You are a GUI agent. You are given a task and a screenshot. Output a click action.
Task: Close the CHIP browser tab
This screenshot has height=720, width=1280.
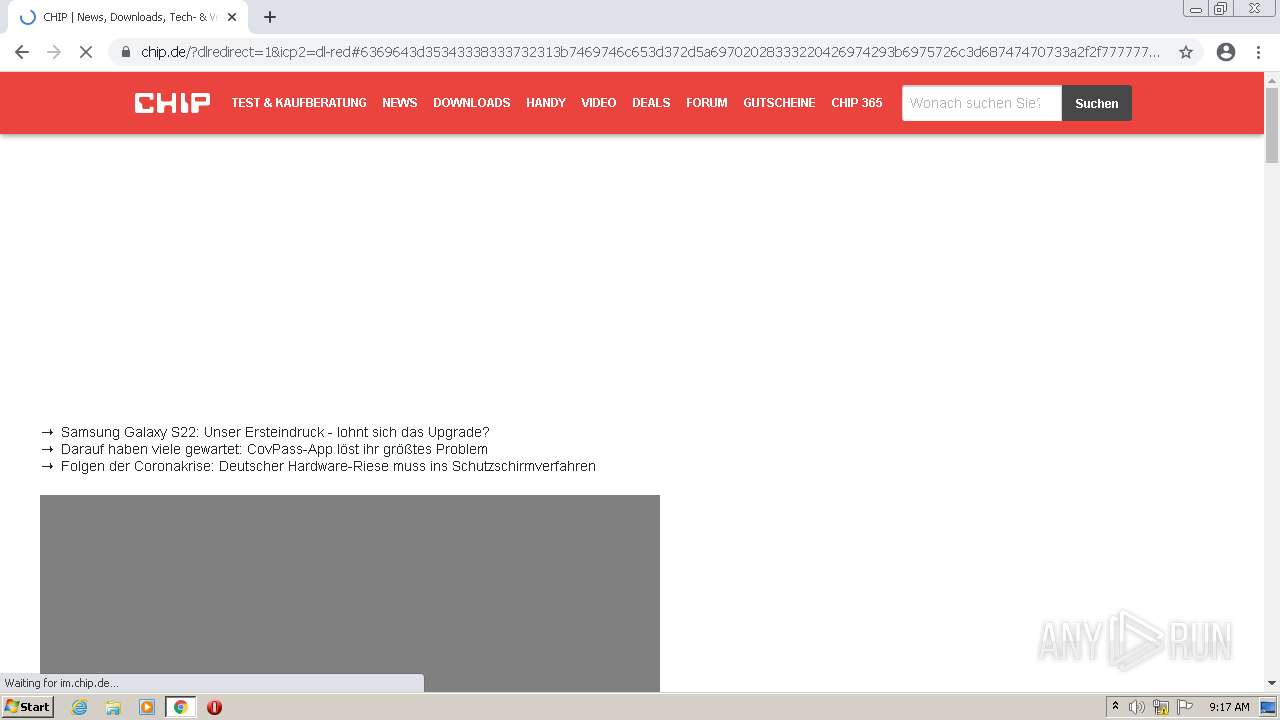(232, 17)
